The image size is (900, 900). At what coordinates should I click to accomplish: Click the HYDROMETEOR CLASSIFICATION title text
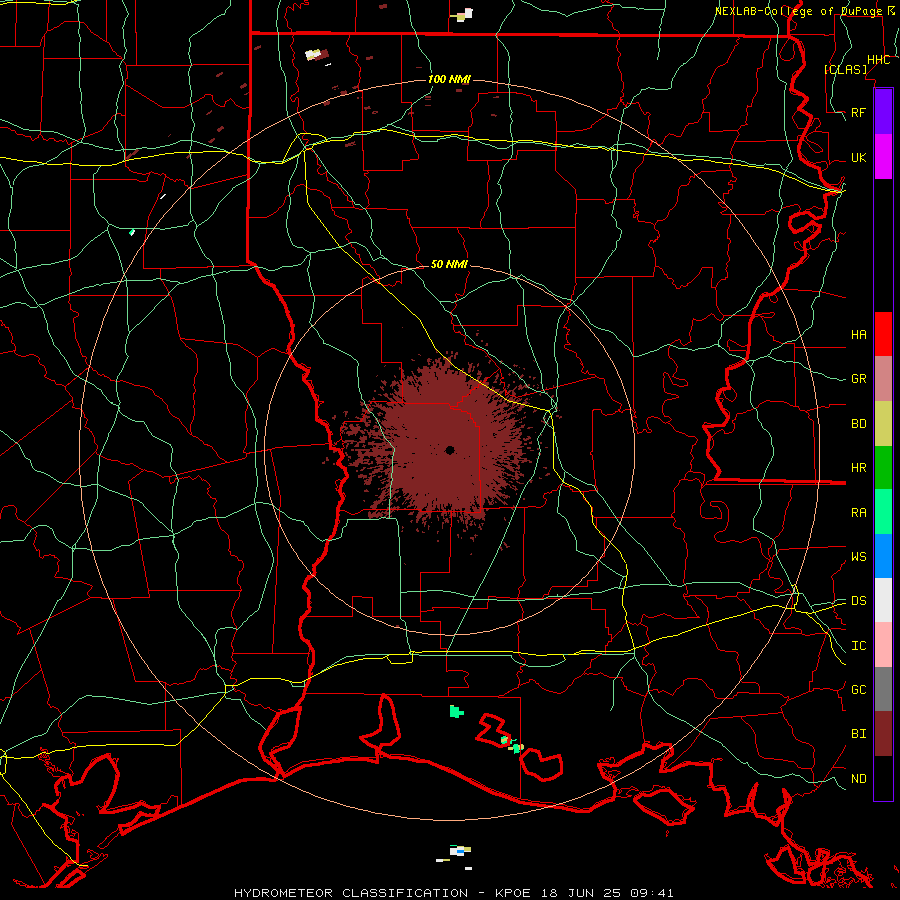coord(351,893)
